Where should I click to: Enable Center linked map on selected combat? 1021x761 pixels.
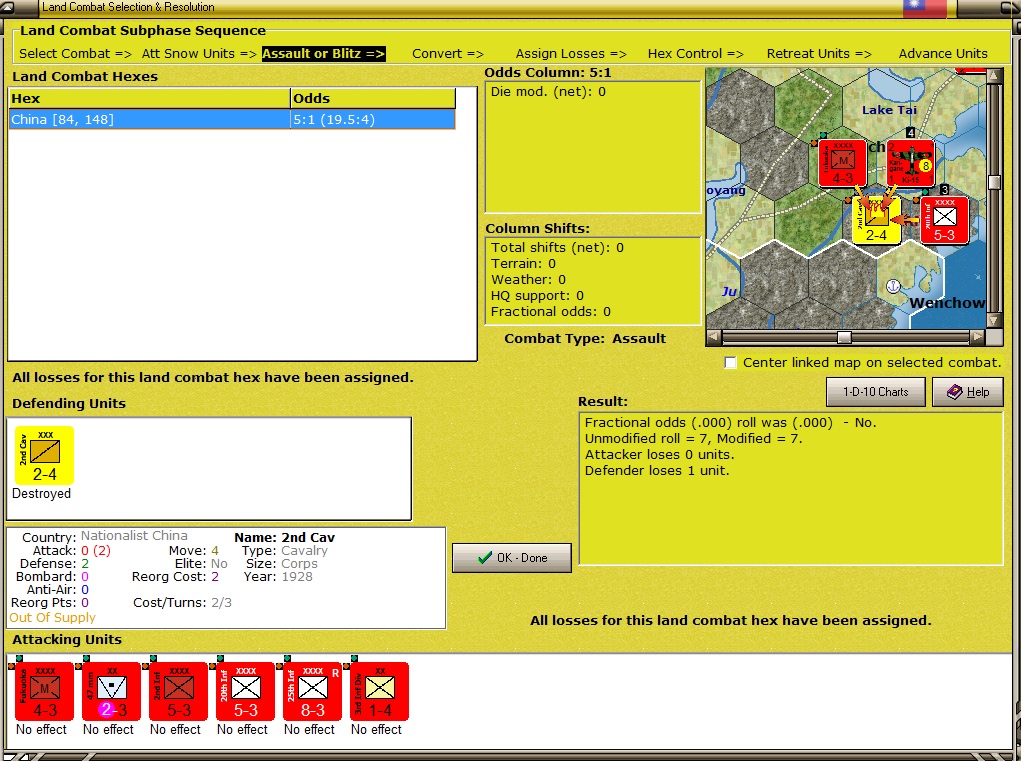(731, 363)
